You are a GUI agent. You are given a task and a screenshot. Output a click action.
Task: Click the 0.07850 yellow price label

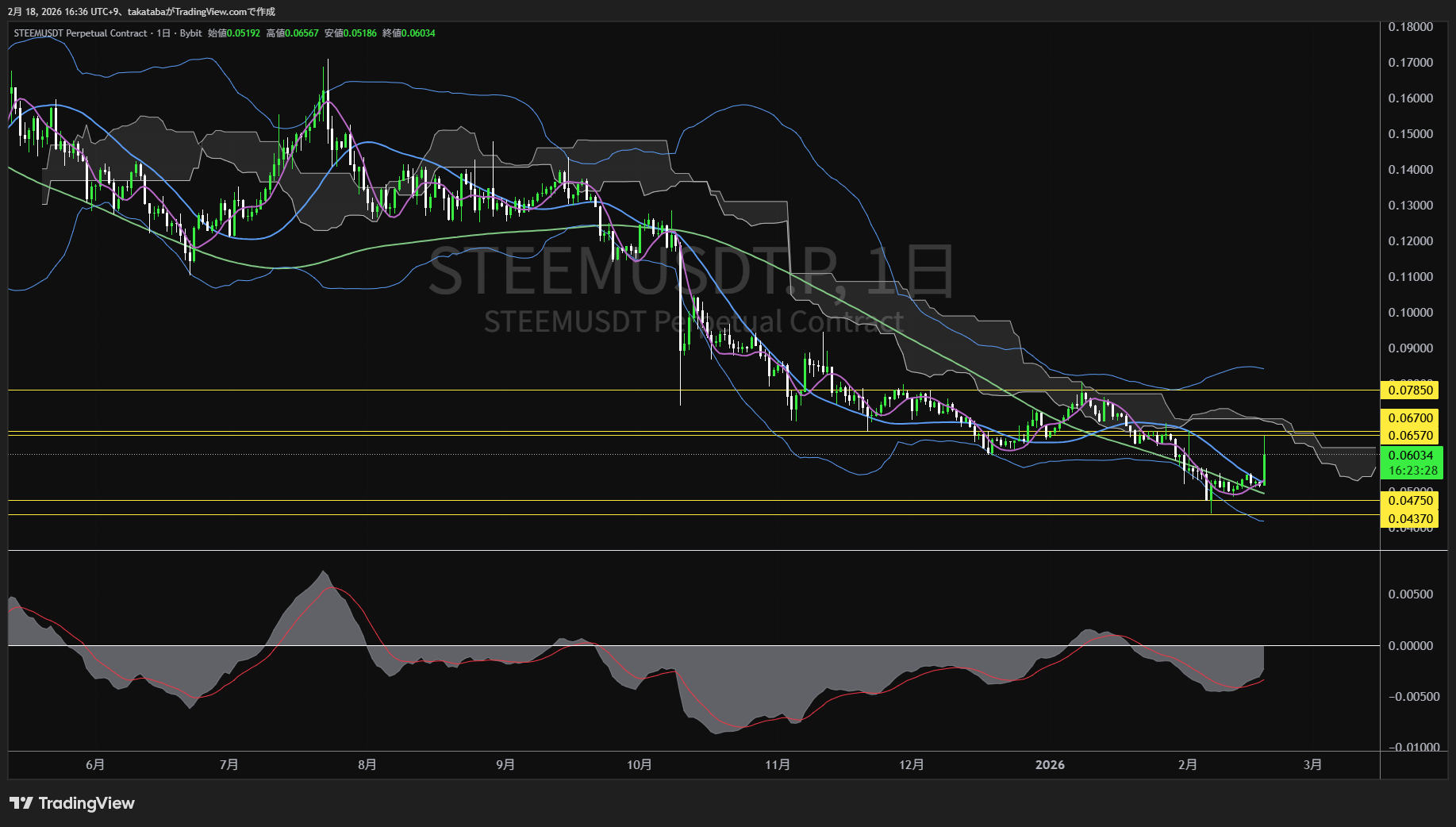(x=1410, y=390)
